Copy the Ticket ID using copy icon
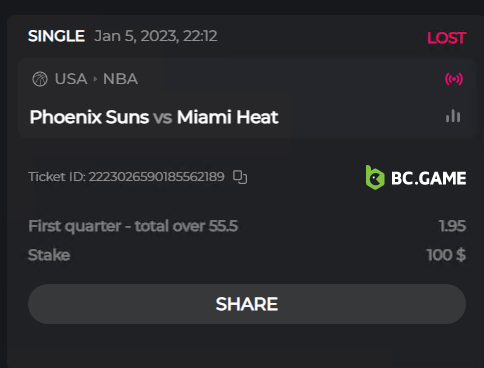484x368 pixels. click(x=240, y=177)
